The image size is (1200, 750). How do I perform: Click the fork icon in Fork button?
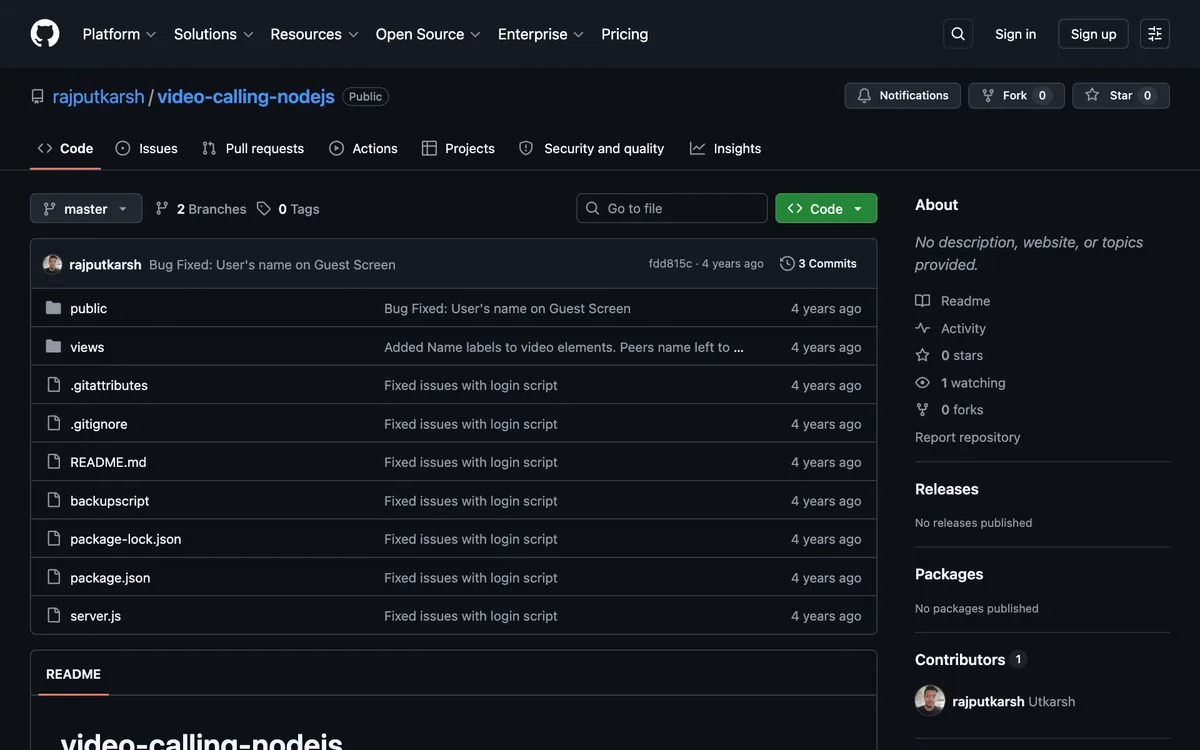(x=988, y=95)
